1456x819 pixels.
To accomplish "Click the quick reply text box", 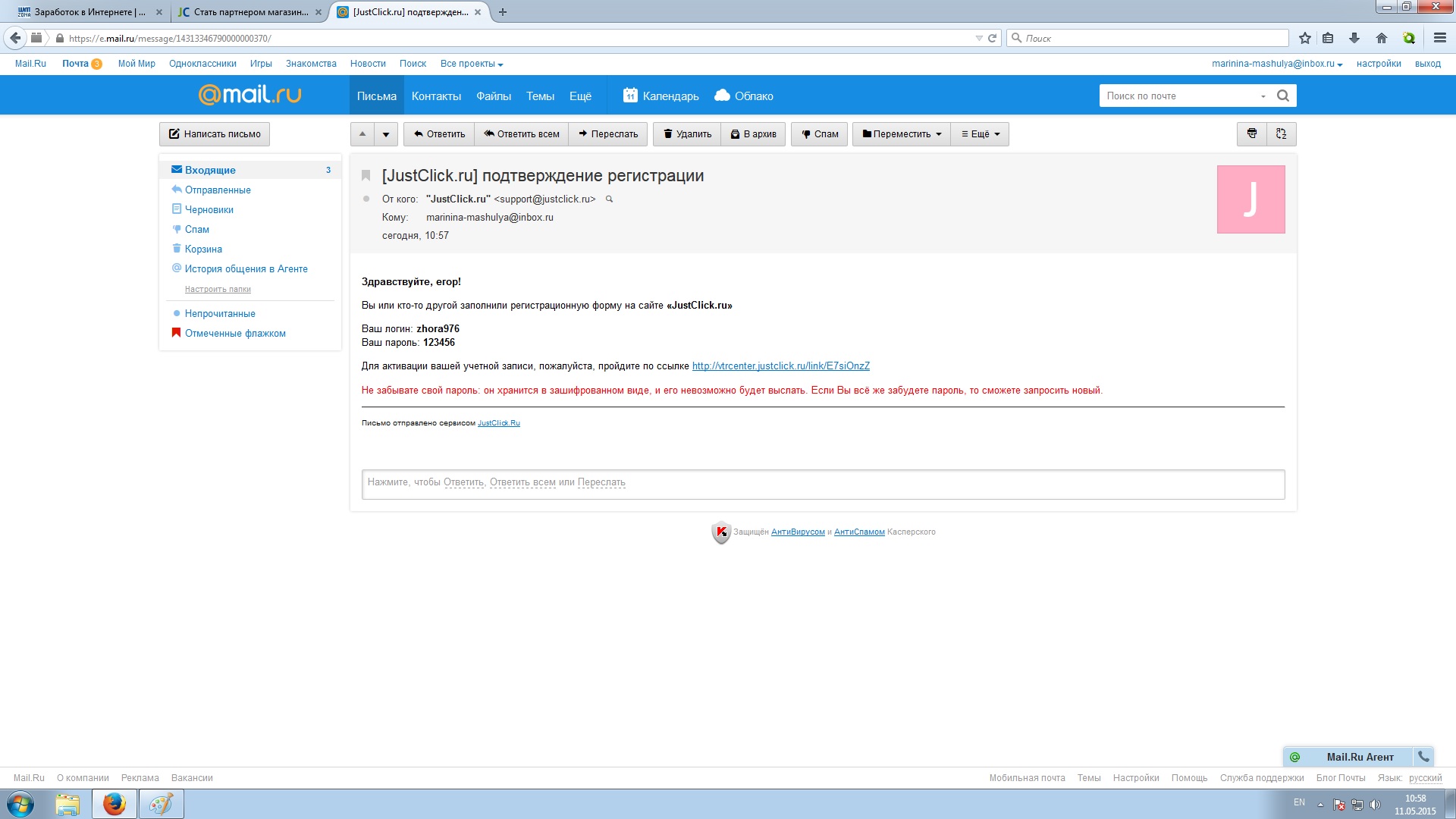I will tap(823, 484).
